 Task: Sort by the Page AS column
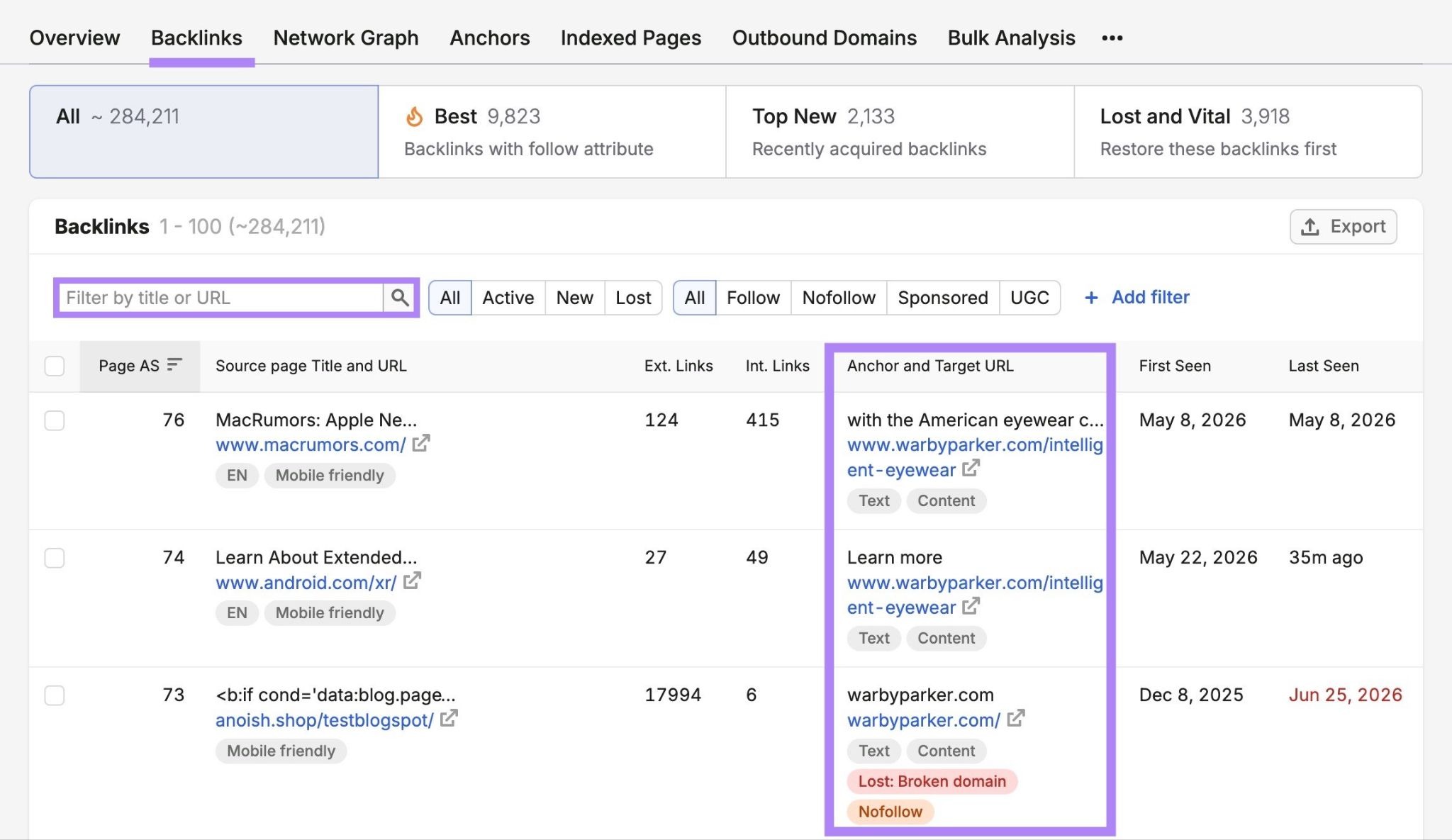[x=140, y=366]
